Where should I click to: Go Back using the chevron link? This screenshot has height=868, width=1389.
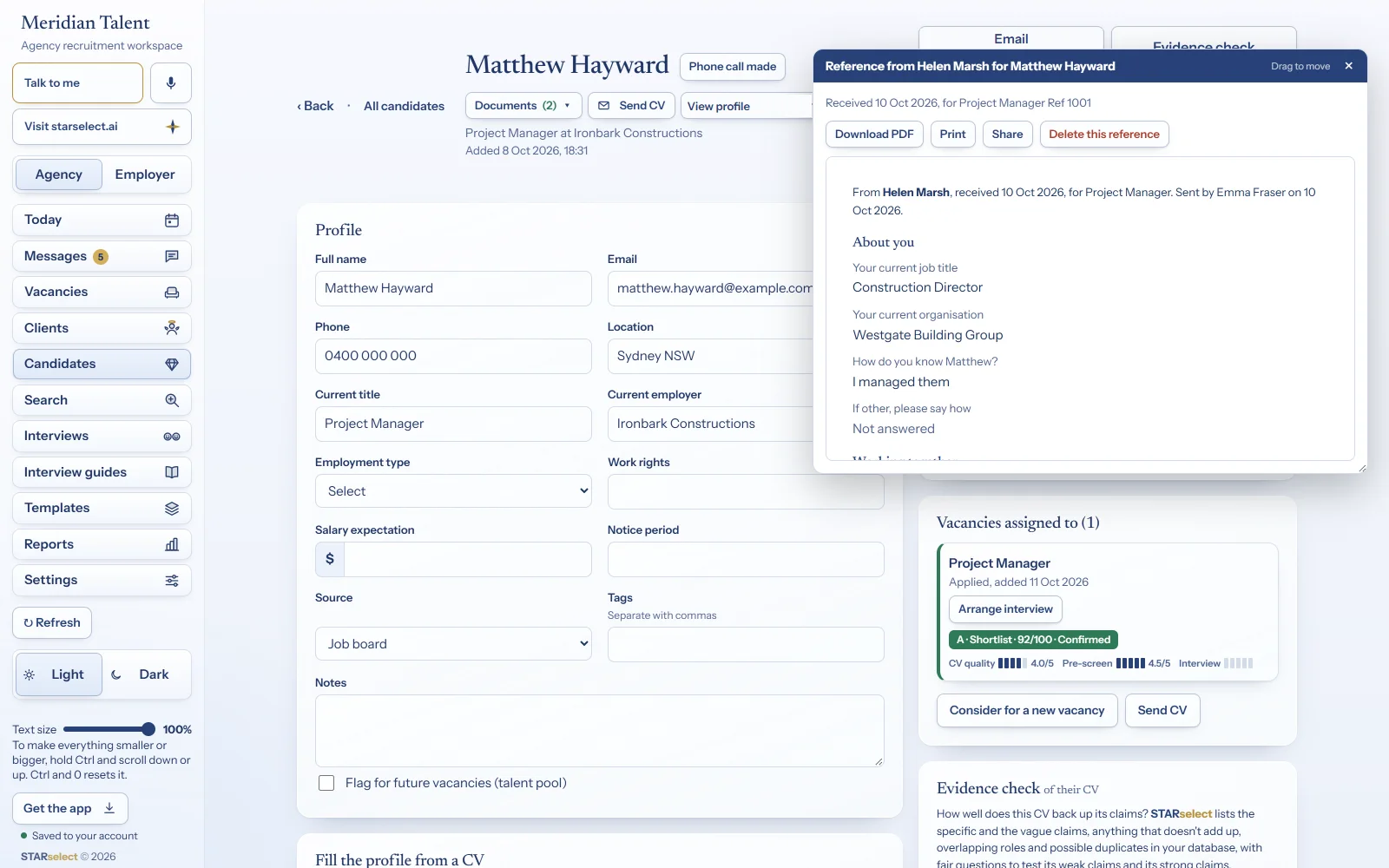tap(315, 106)
